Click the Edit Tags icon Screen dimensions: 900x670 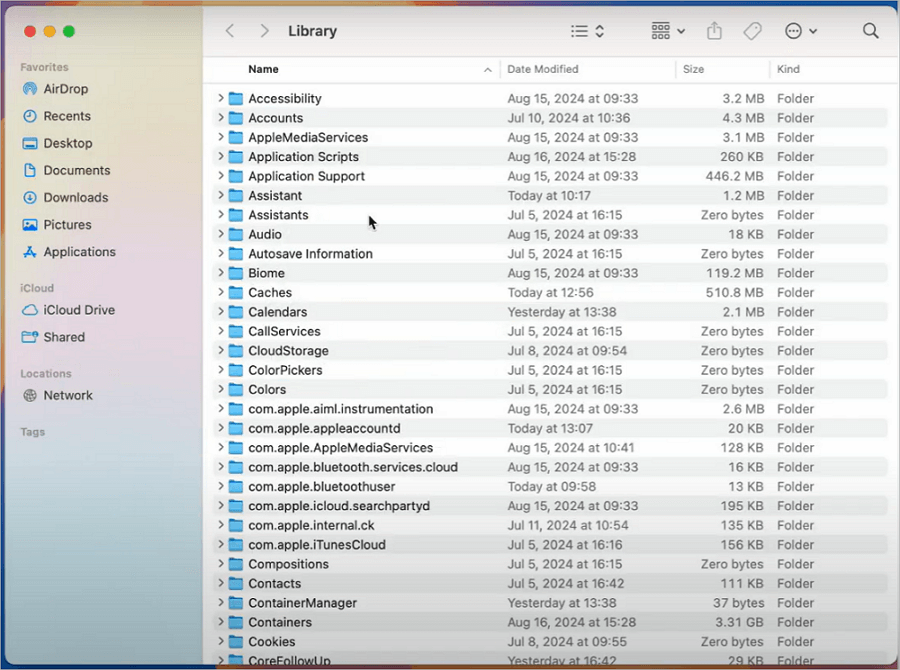click(752, 31)
